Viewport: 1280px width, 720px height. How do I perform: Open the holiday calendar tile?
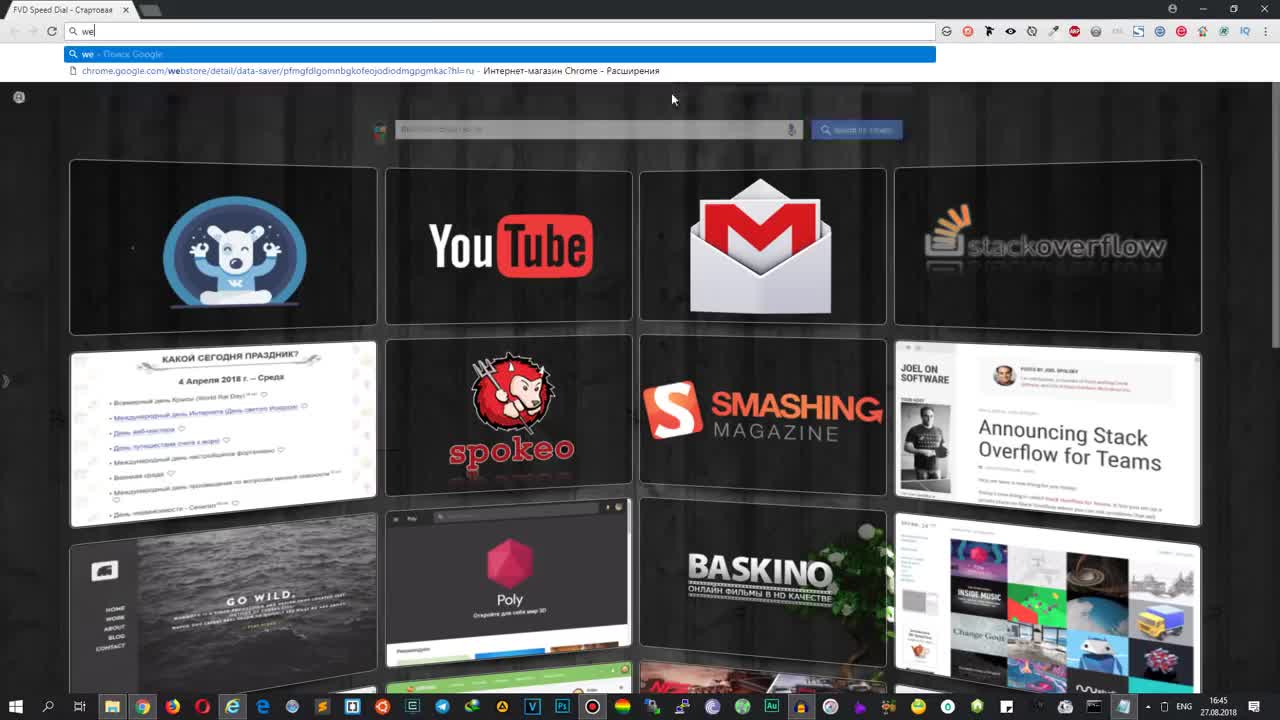pos(223,433)
